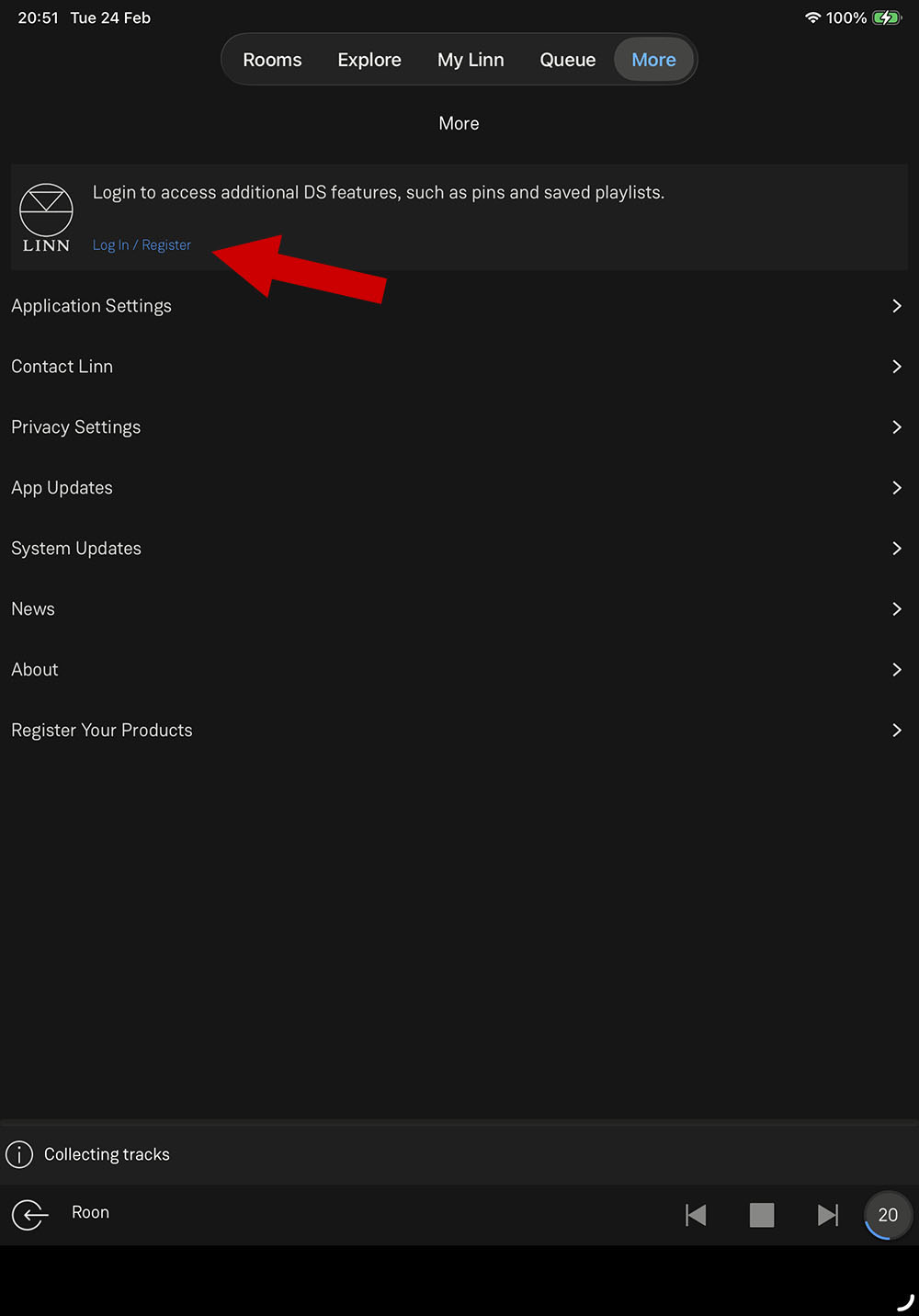Open the Contact Linn item
Image resolution: width=919 pixels, height=1316 pixels.
pos(62,367)
